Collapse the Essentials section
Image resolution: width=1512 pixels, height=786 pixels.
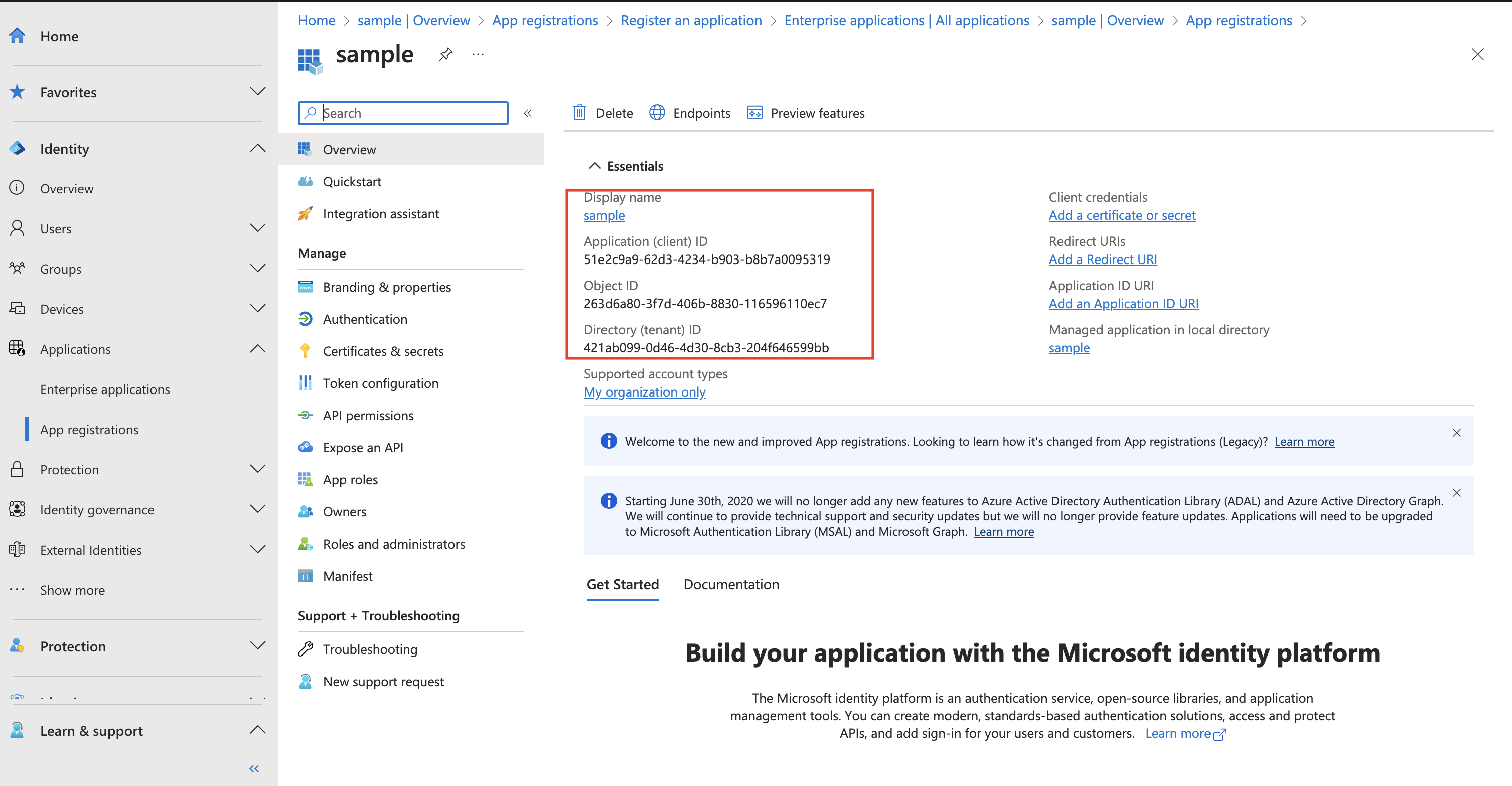tap(594, 166)
